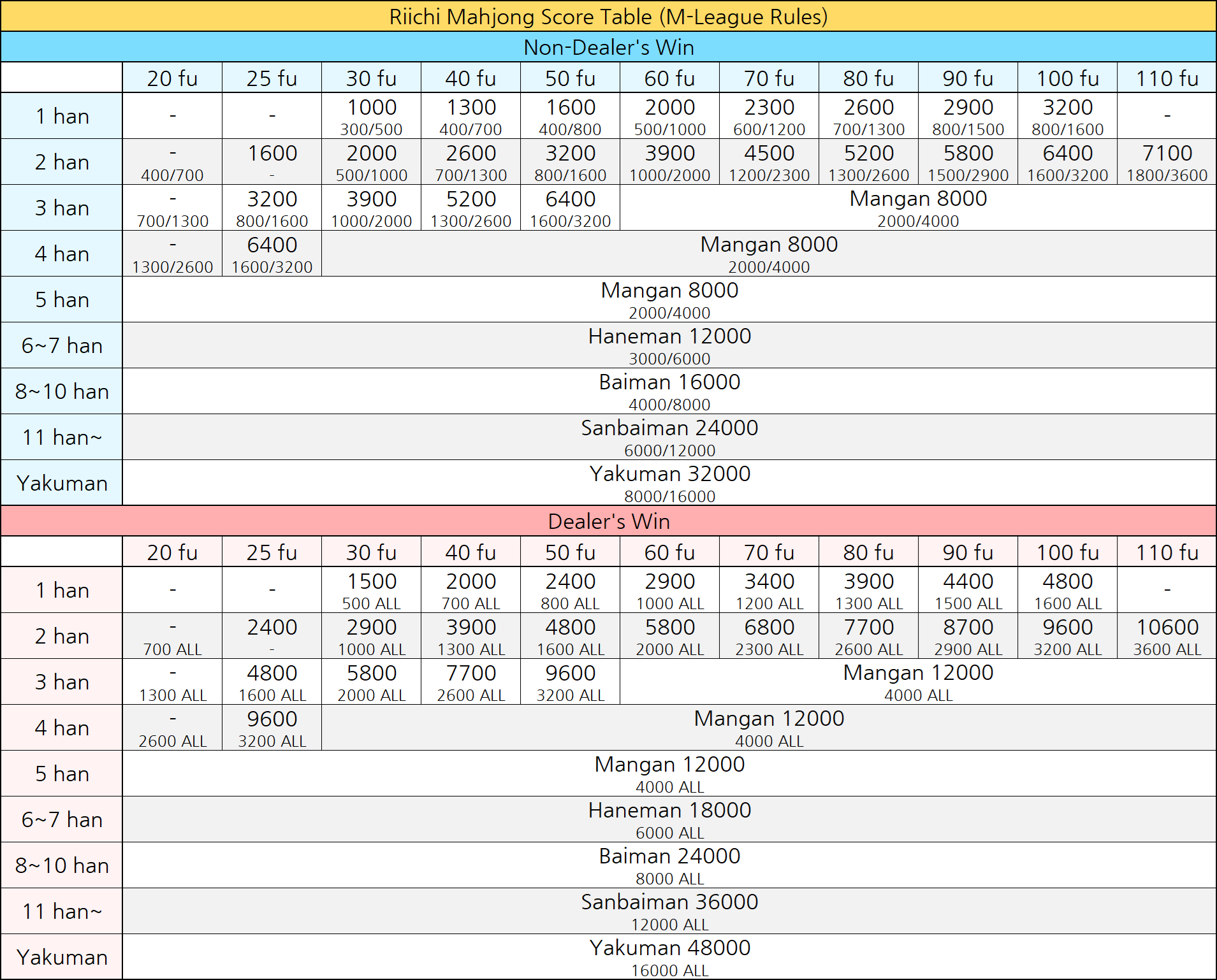Click the Baiman 24000 cell
Viewport: 1217px width, 980px height.
click(669, 865)
